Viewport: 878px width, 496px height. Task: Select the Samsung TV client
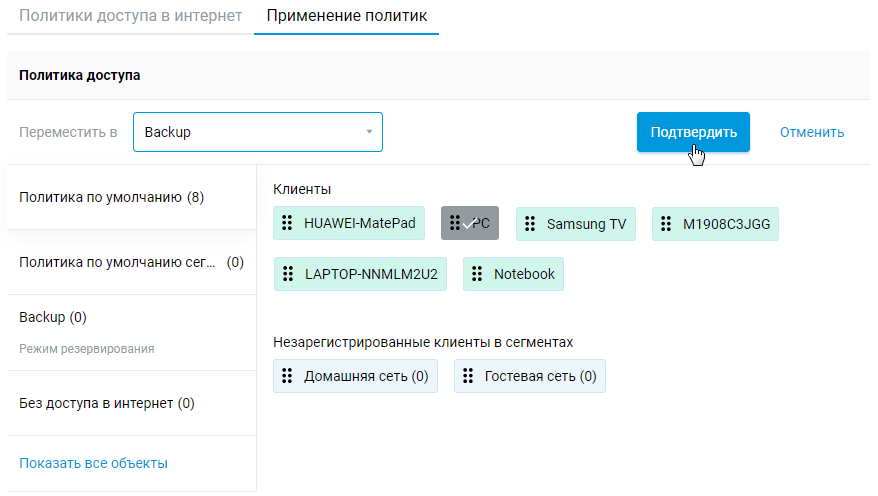[585, 224]
